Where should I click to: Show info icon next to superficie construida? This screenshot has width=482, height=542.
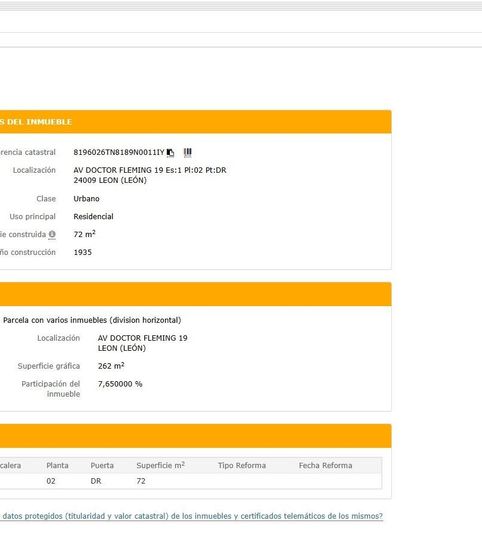[x=52, y=234]
